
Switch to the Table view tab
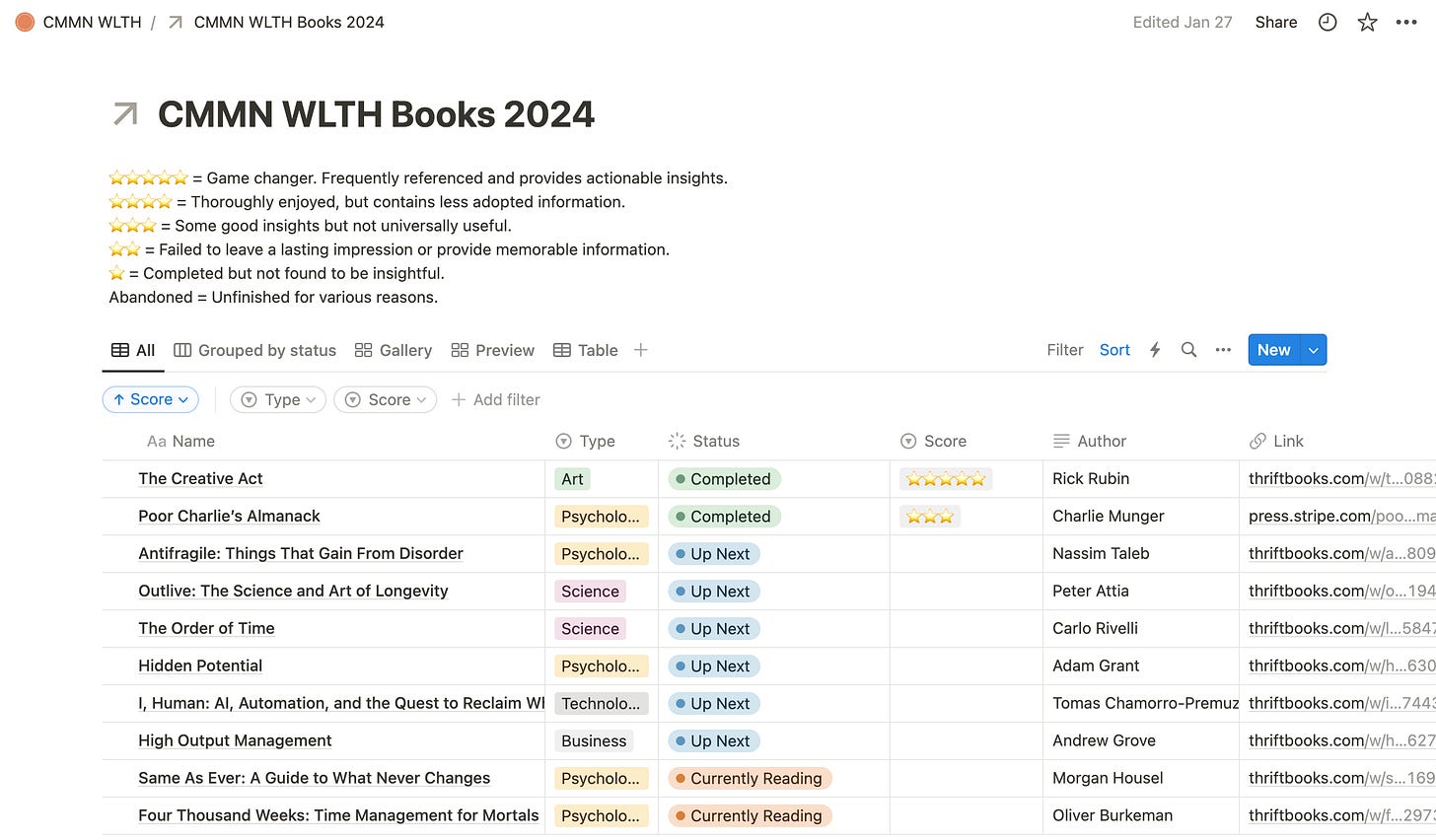pyautogui.click(x=586, y=350)
